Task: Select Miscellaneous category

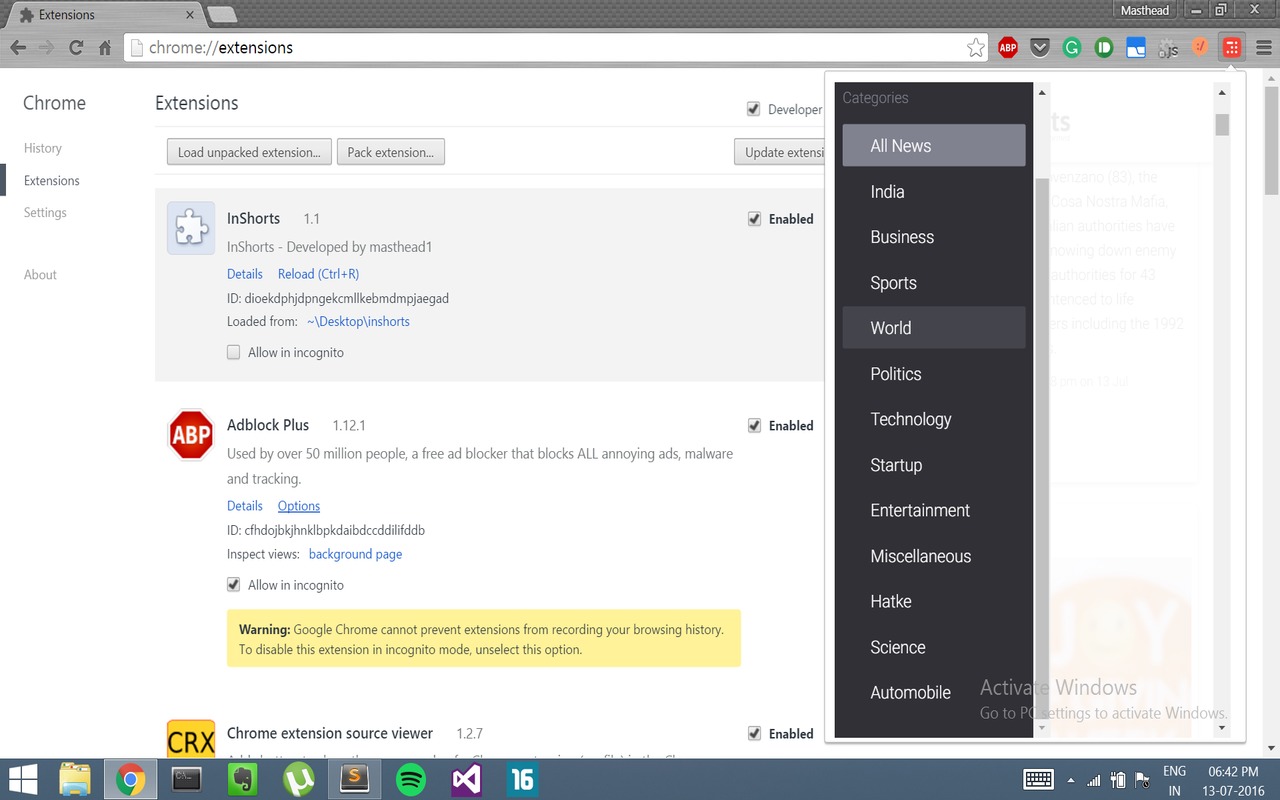Action: [934, 556]
